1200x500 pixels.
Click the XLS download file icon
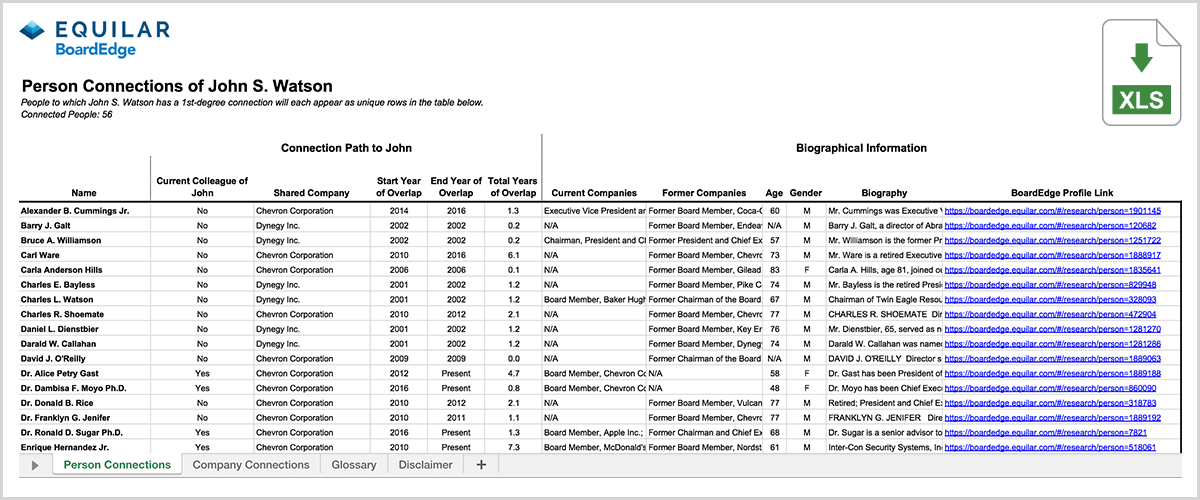tap(1142, 71)
